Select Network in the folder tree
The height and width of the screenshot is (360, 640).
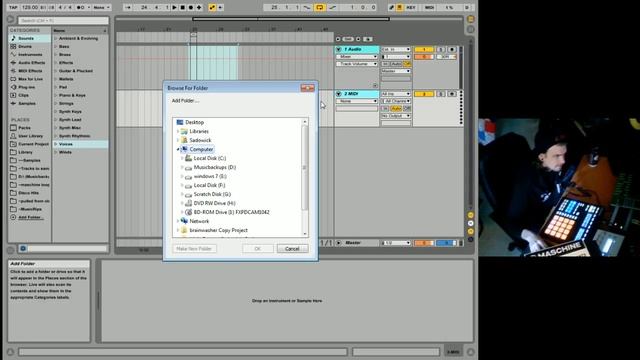click(199, 221)
